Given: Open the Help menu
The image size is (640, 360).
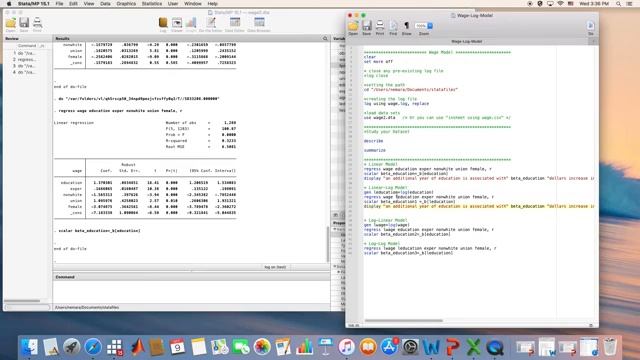Looking at the screenshot, I should click(x=213, y=3).
